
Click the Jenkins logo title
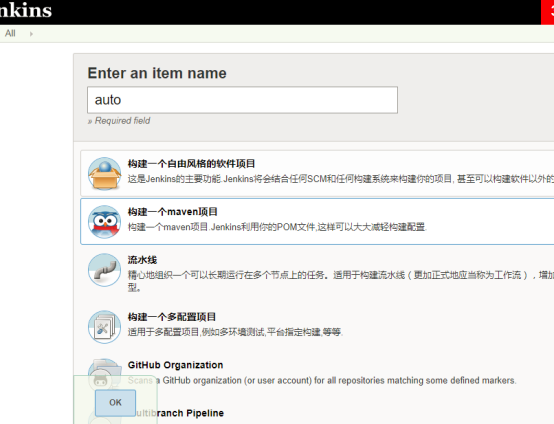point(26,10)
